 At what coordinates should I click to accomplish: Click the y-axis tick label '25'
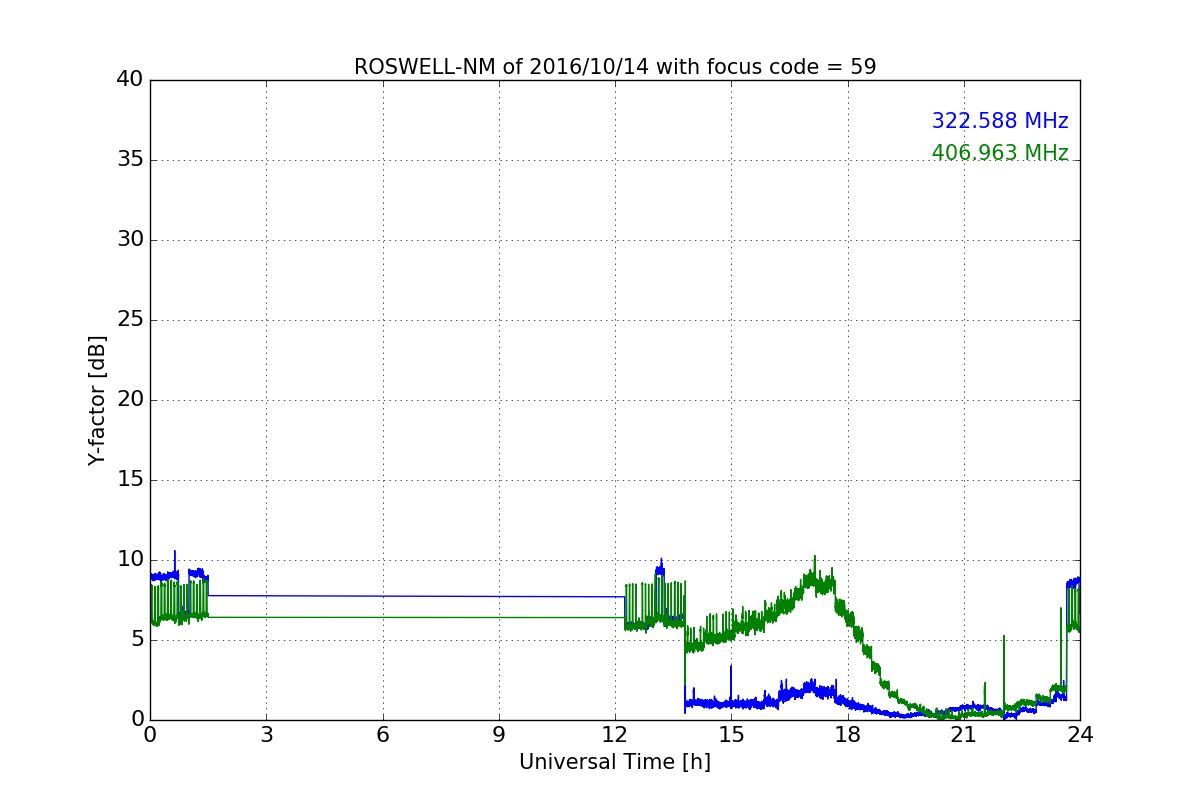130,320
